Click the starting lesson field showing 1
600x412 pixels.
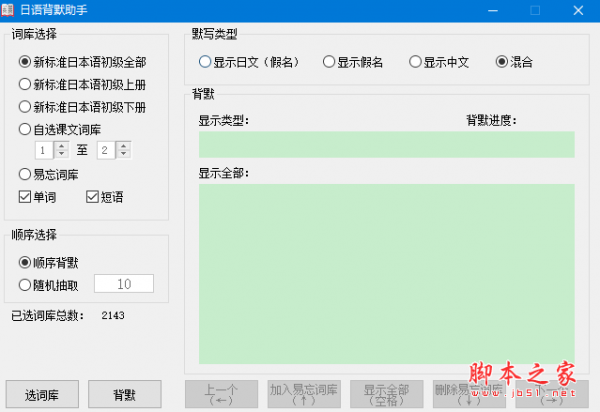(x=44, y=150)
